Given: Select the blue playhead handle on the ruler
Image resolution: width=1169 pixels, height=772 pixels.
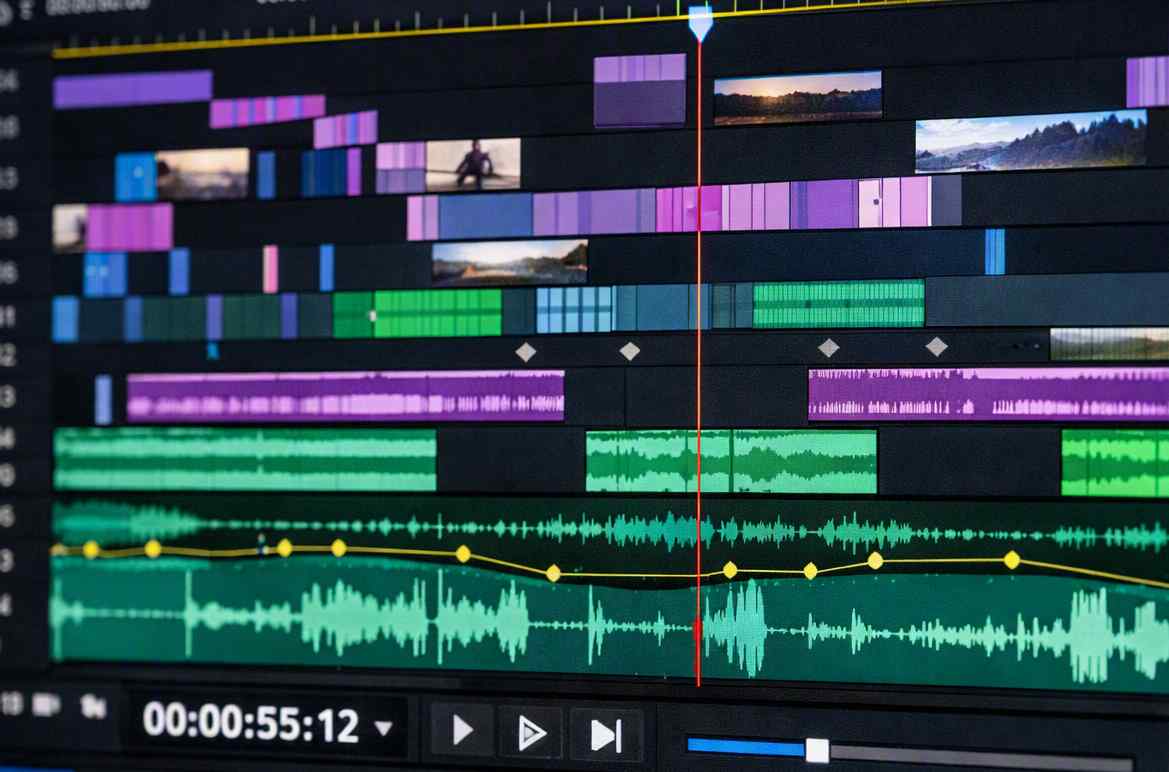Looking at the screenshot, I should point(700,22).
